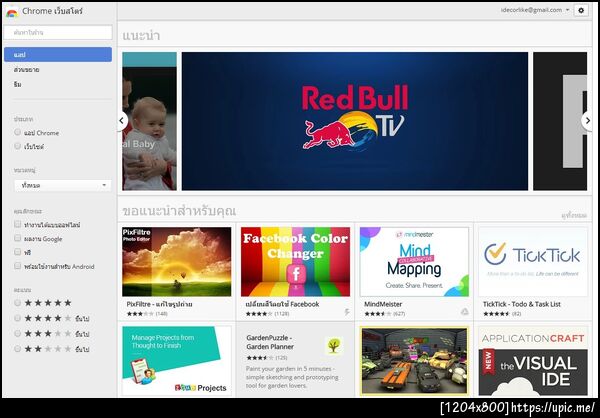Screen dimensions: 600x418
Task: Click the Google Drive icon on MindMeister card
Action: [x=465, y=312]
